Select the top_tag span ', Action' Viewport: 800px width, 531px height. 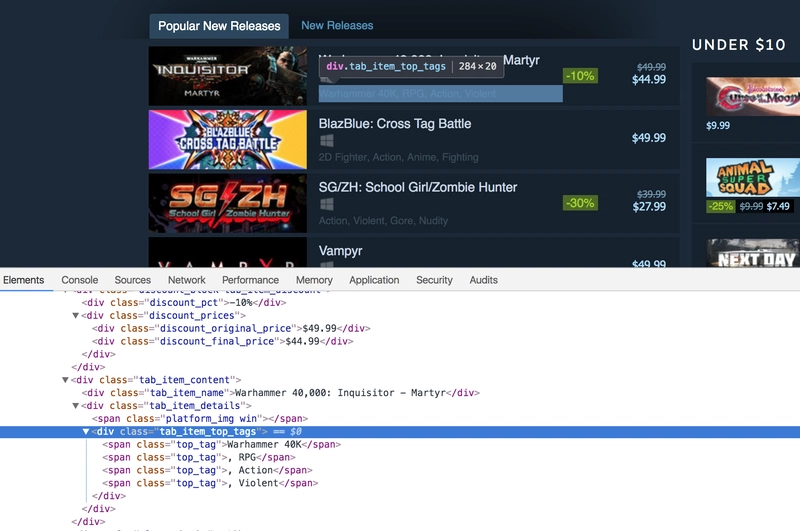(207, 470)
